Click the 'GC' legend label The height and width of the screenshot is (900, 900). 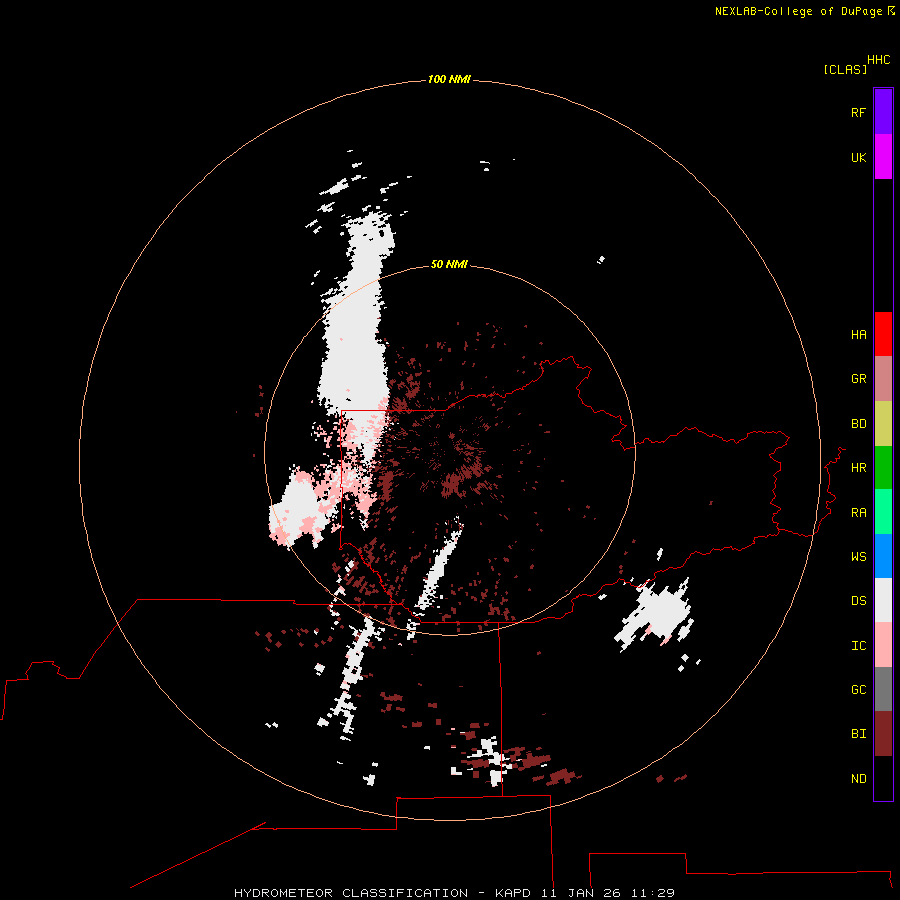(858, 690)
